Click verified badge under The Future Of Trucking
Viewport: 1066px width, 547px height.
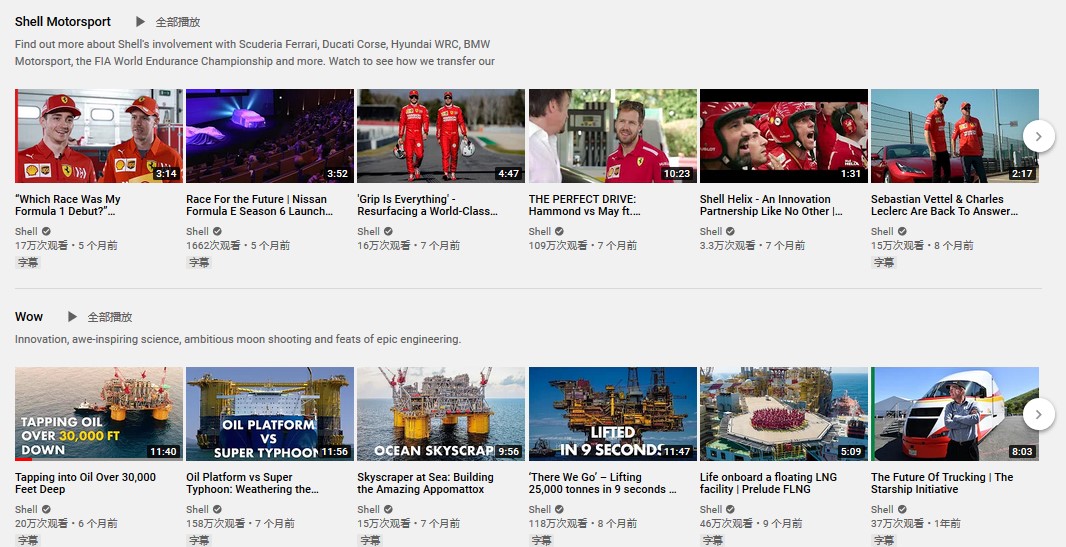(901, 509)
